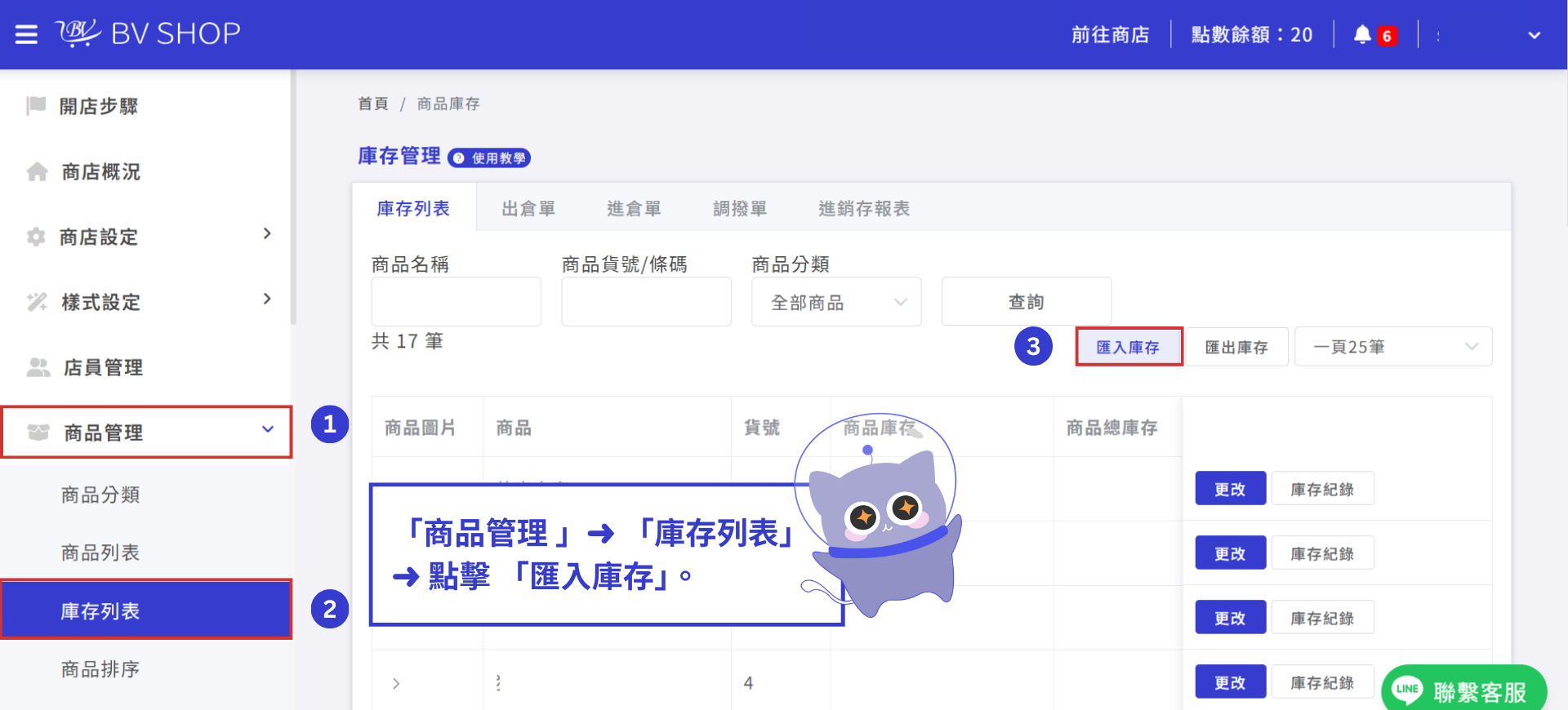Image resolution: width=1568 pixels, height=710 pixels.
Task: Click the home icon beside 商店概況
Action: 37,171
